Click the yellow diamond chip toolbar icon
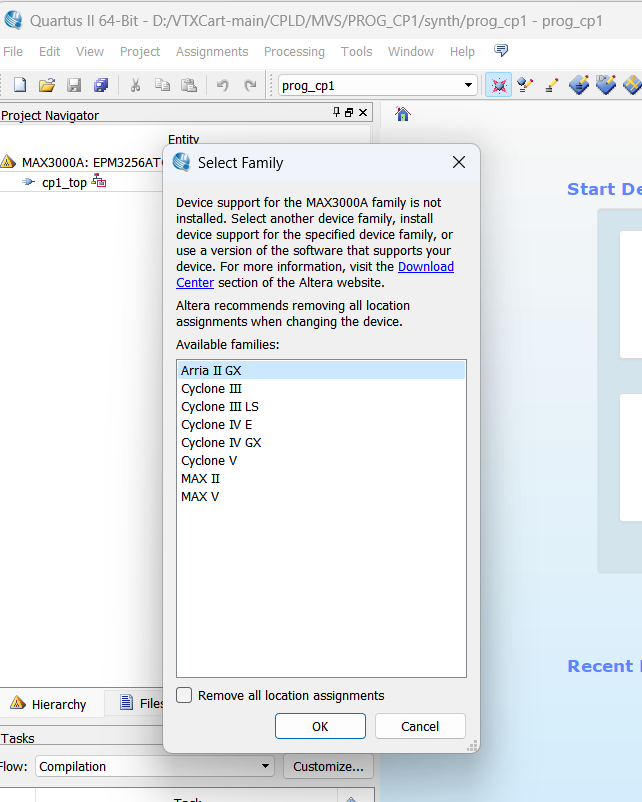This screenshot has width=642, height=802. 633,85
